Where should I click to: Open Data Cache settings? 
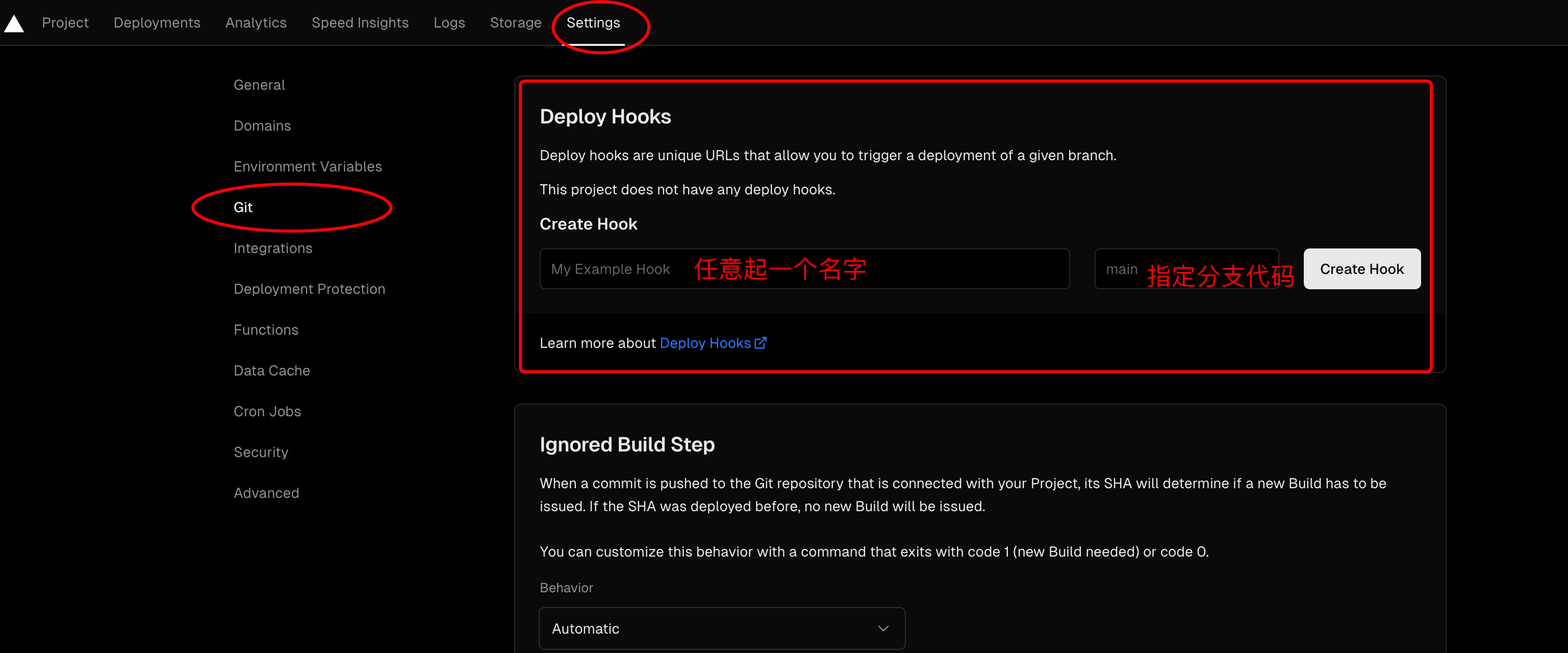tap(271, 370)
